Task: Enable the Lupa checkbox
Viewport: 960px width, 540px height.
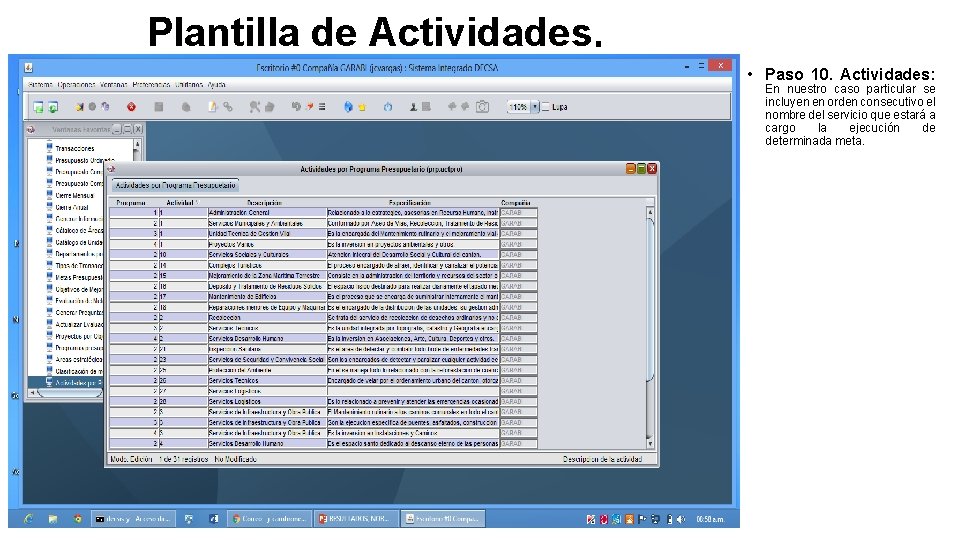Action: pyautogui.click(x=546, y=107)
